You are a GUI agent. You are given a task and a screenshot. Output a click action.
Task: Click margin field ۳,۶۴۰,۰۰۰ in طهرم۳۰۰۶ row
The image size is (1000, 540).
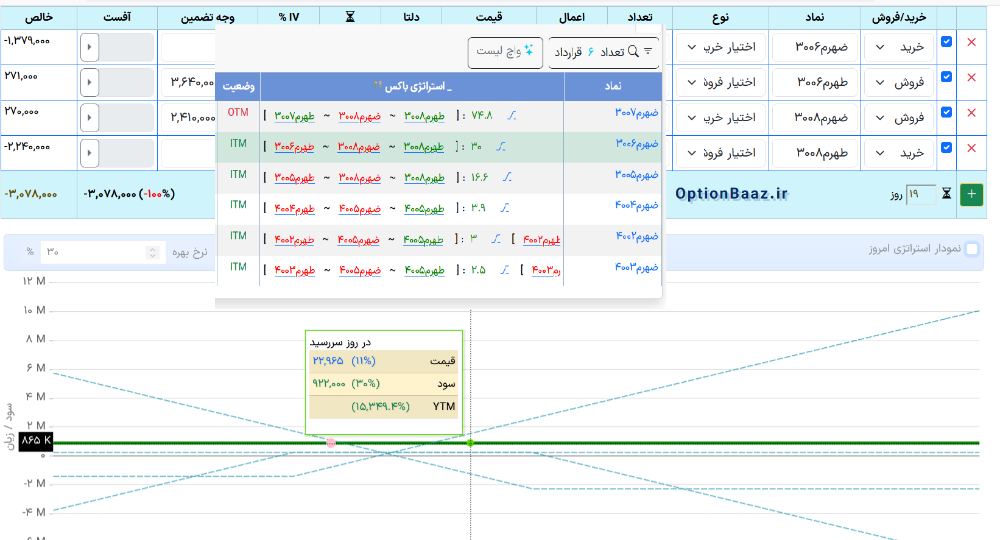click(x=189, y=82)
